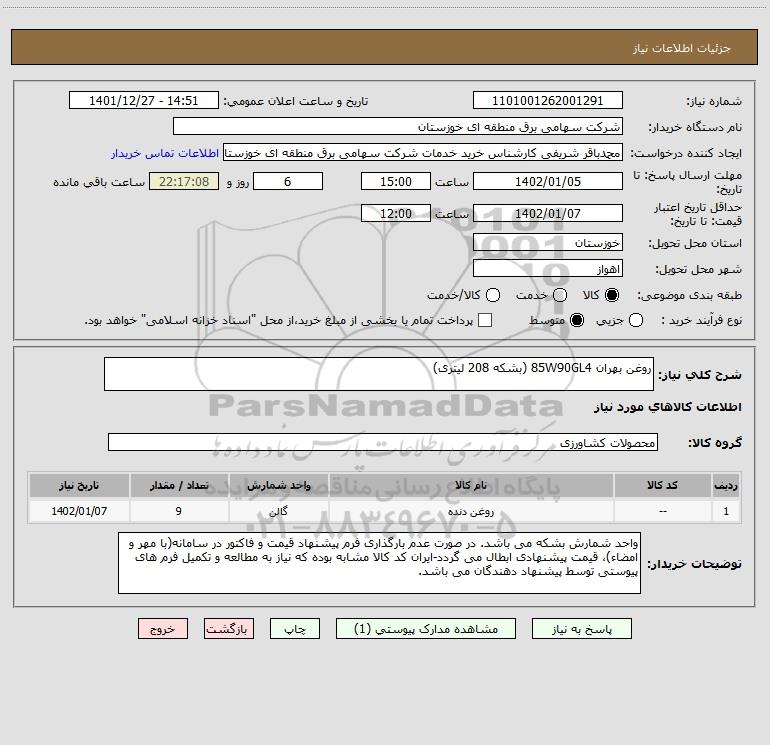Click the اطلاعات کالاهای مورد نیاز heading
The height and width of the screenshot is (745, 770).
tap(668, 407)
